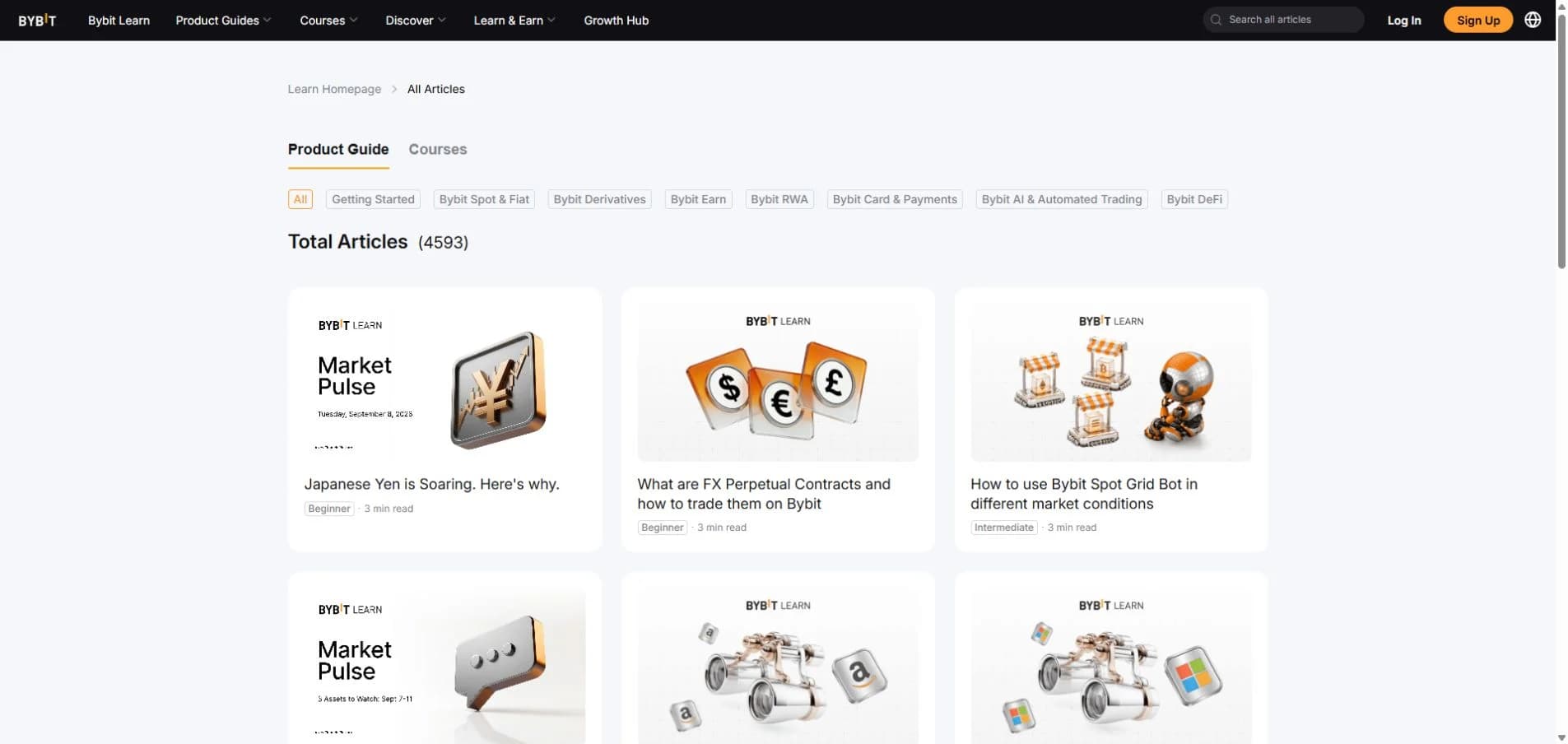Filter by Bybit Derivatives

coord(600,199)
